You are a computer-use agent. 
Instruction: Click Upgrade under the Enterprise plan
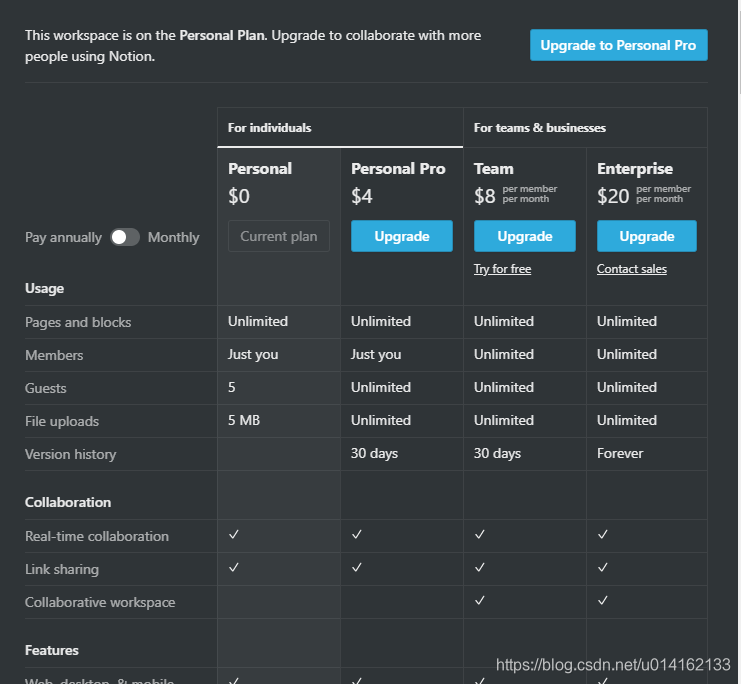click(646, 236)
